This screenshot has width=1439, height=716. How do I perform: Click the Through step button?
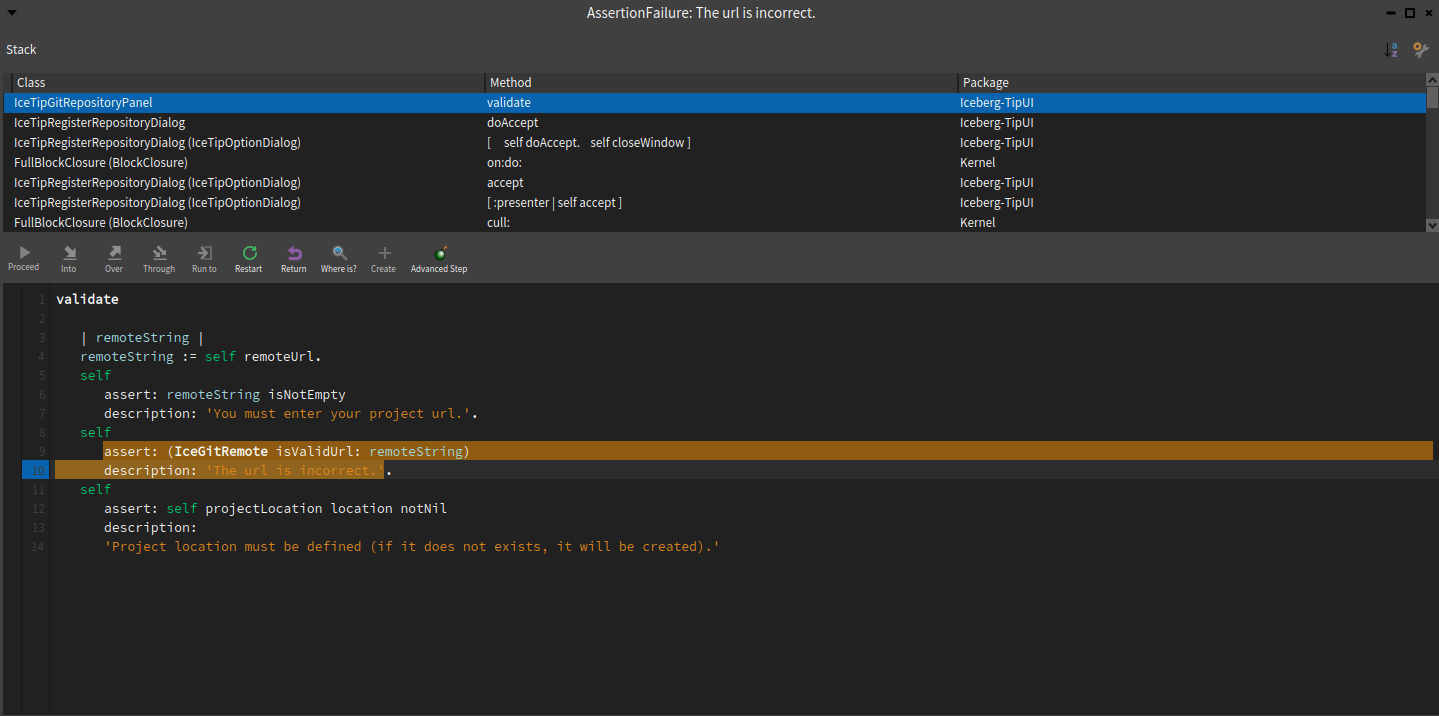coord(159,259)
